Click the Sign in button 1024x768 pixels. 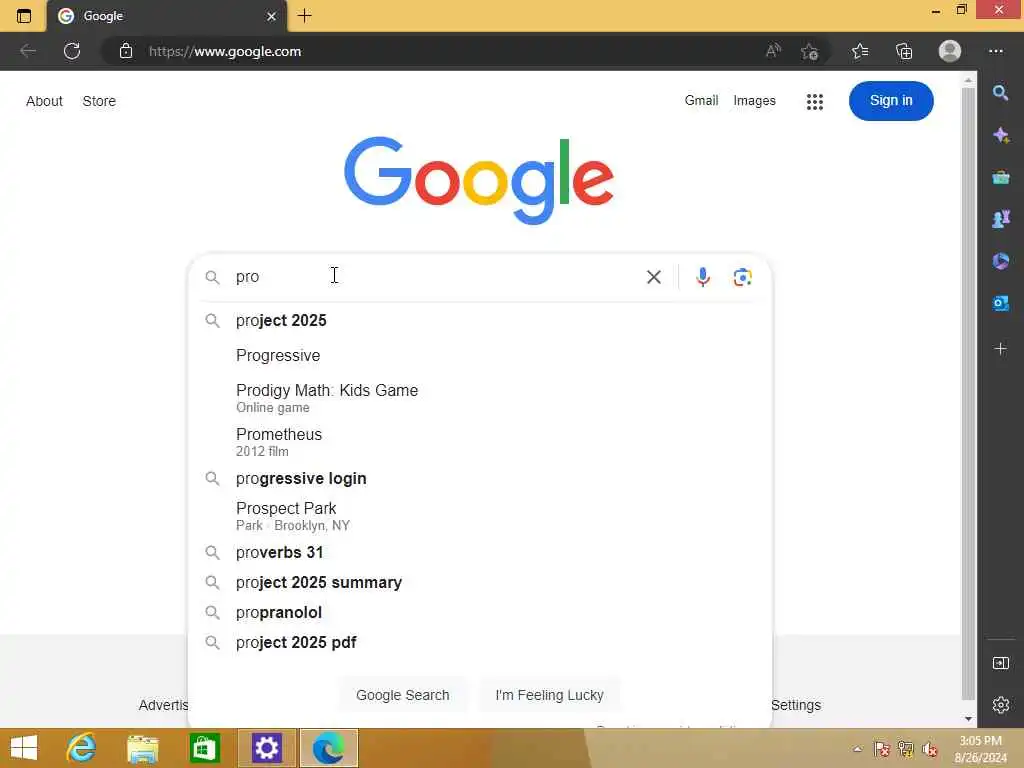coord(891,101)
